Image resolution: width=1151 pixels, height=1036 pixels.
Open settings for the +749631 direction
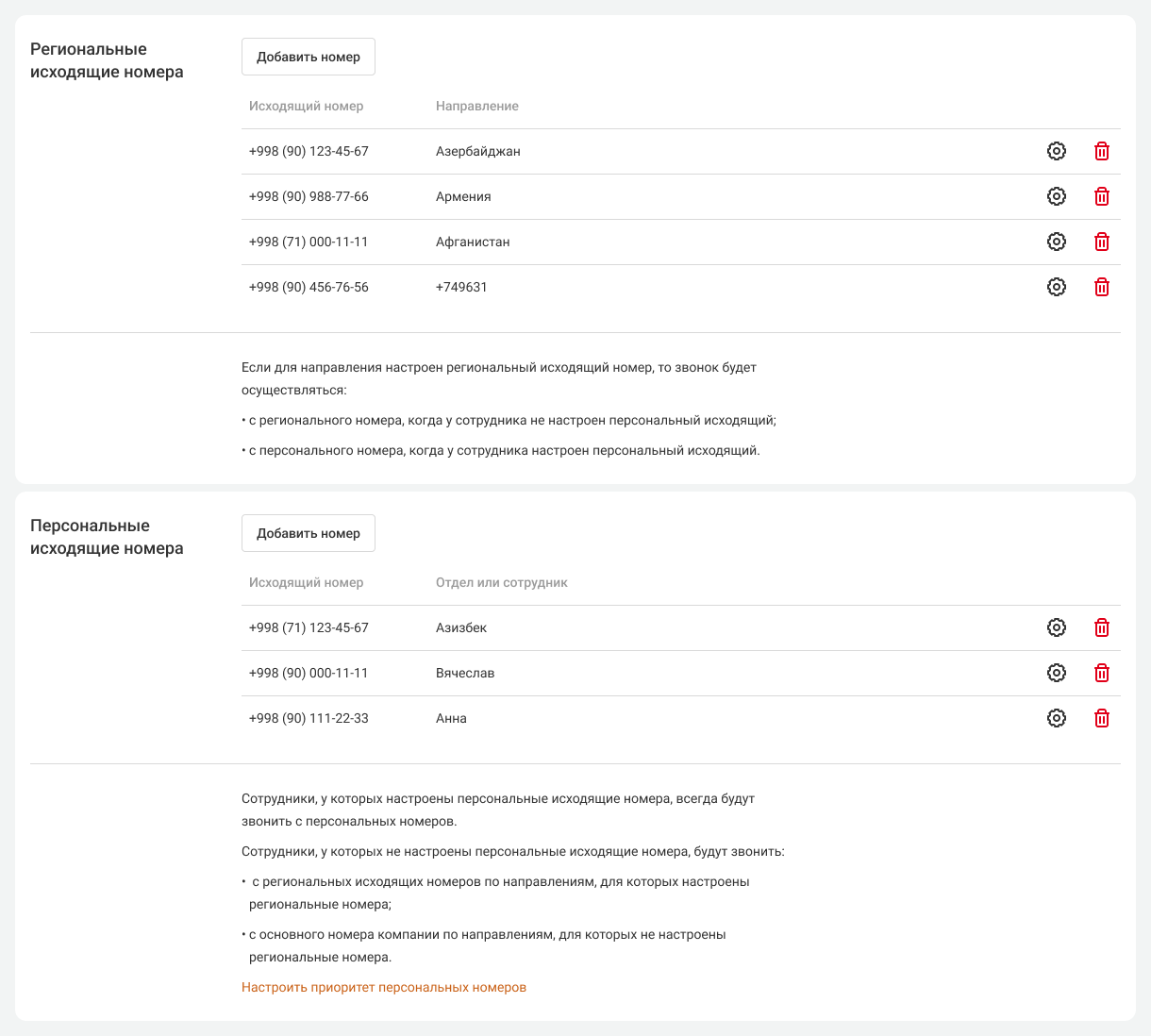1057,287
